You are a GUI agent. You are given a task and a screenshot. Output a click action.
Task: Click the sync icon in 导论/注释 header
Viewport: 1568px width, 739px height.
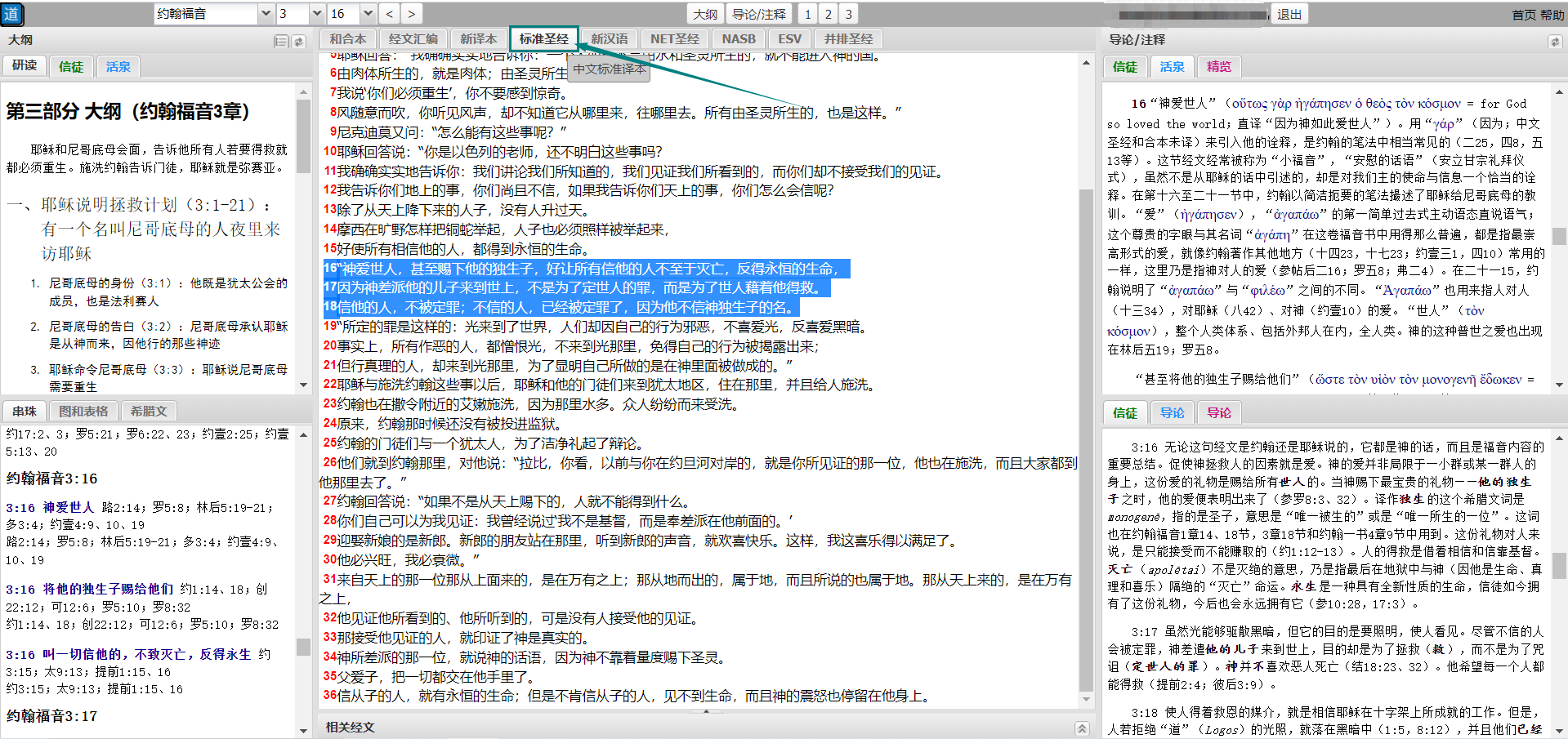[1554, 41]
